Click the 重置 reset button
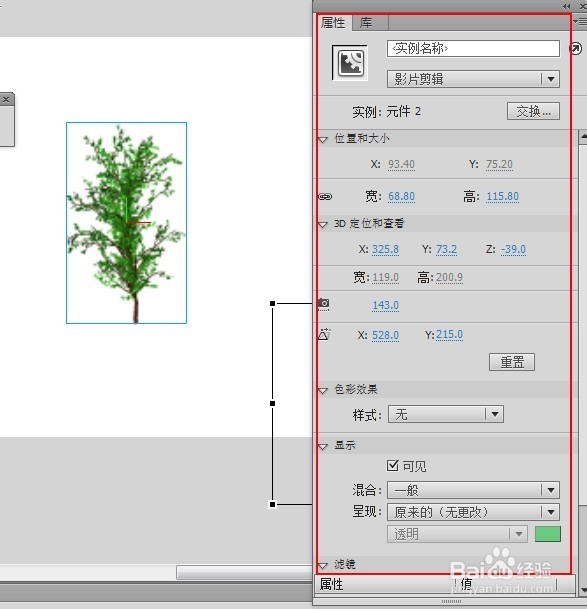 [512, 362]
